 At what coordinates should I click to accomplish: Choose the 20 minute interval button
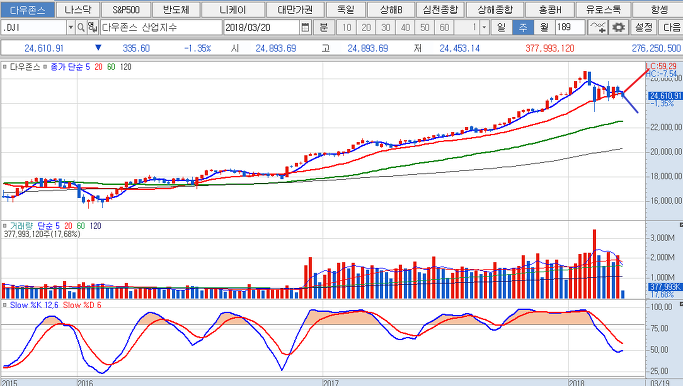coord(366,27)
